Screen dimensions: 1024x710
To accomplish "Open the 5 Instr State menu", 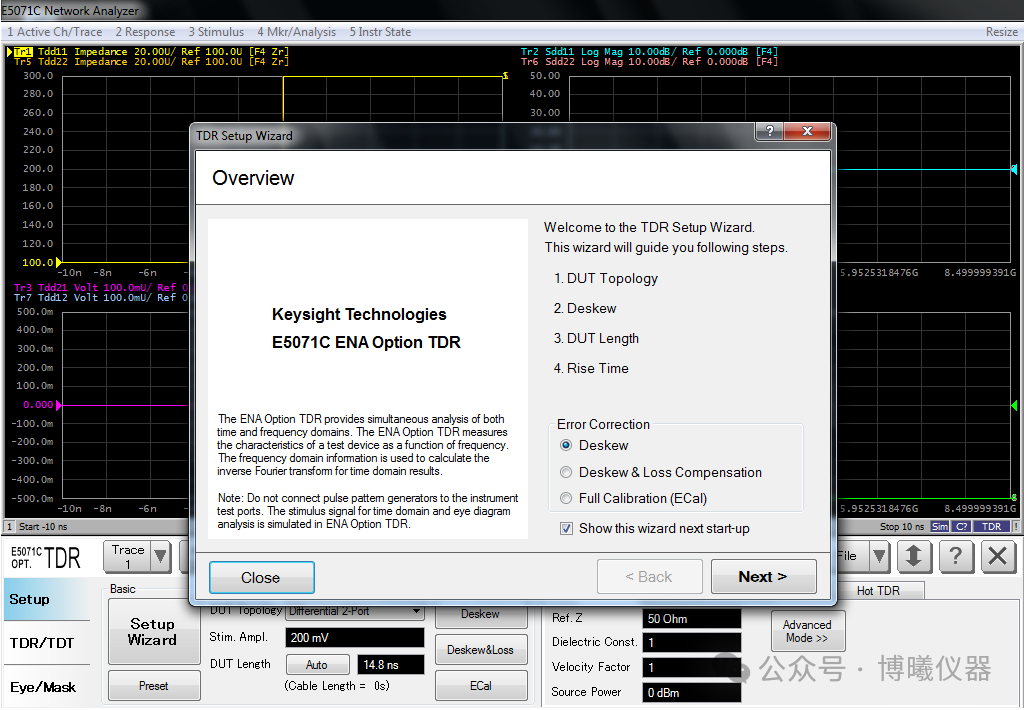I will click(380, 32).
